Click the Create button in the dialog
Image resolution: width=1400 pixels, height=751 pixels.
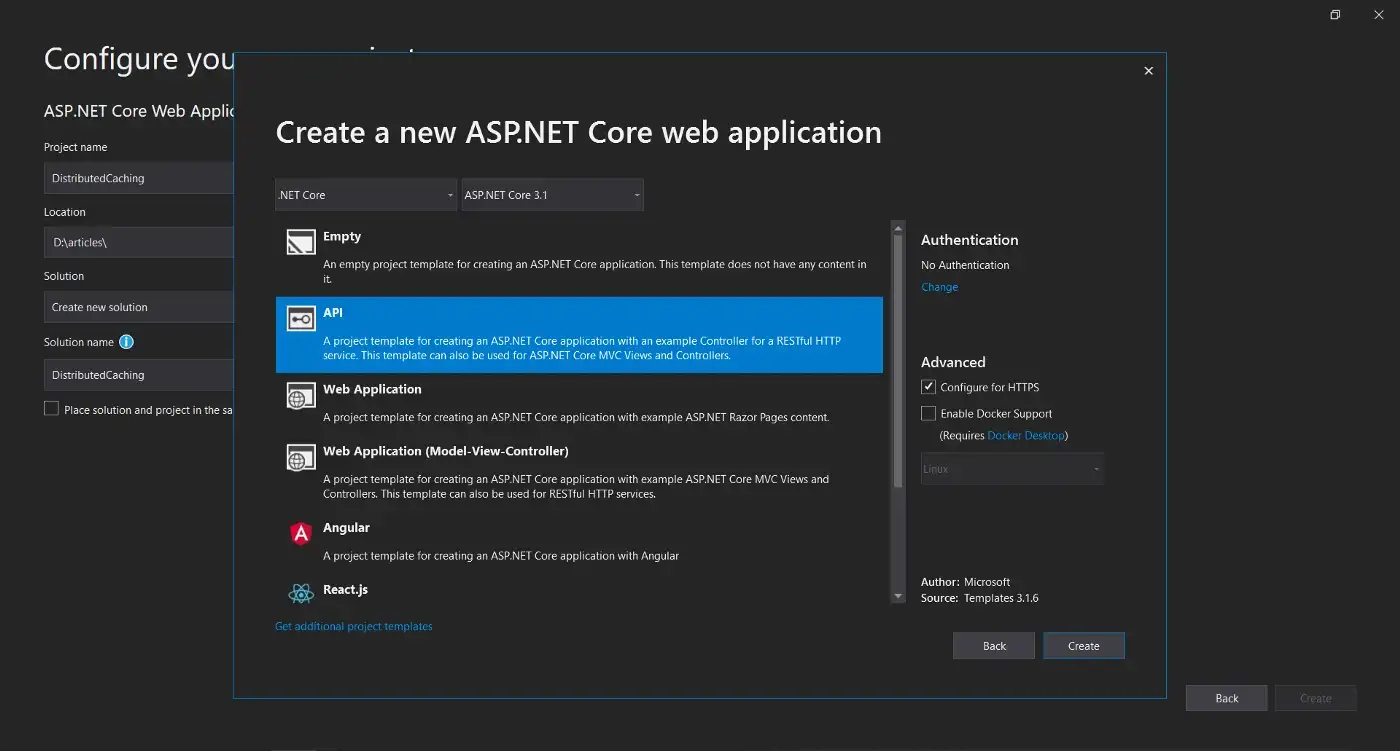1084,646
